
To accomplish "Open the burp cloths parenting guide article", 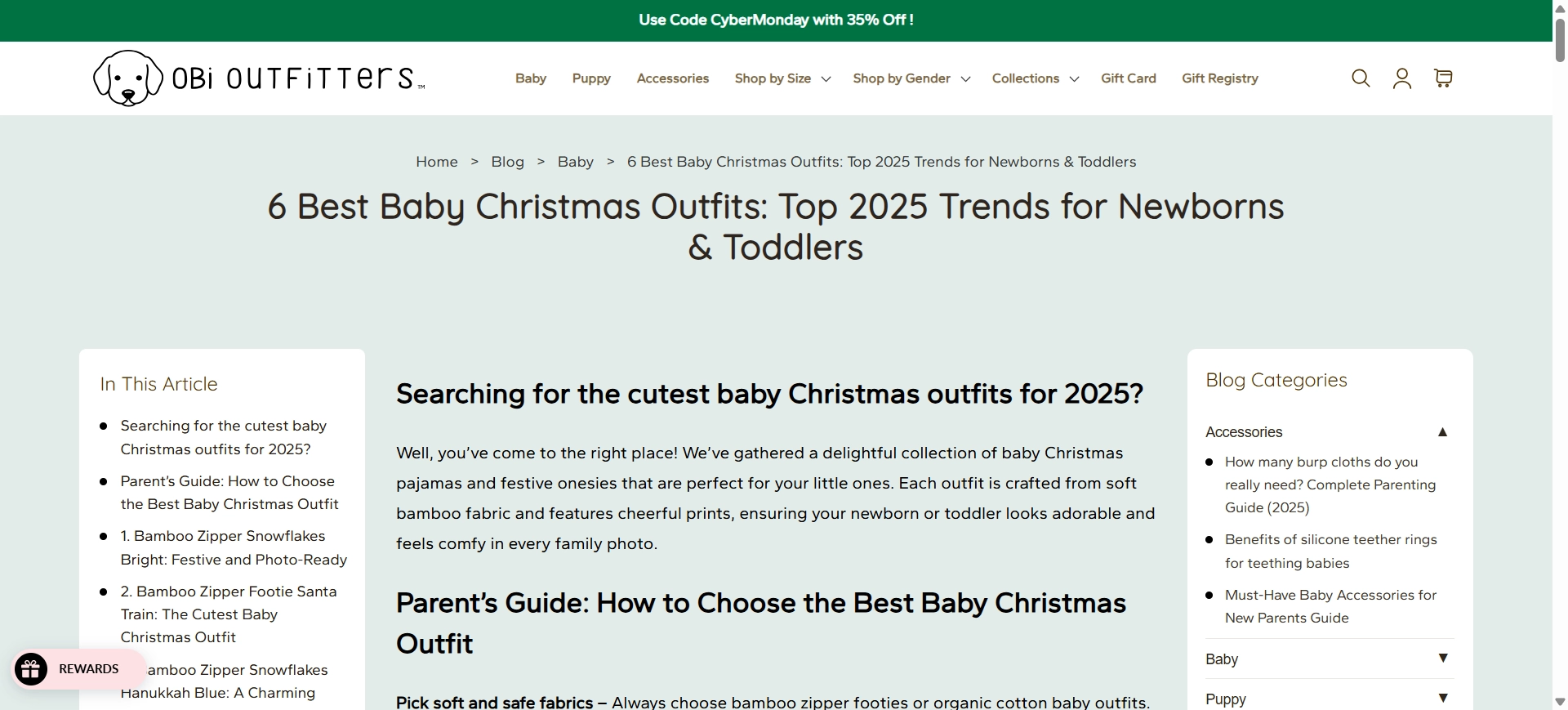I will pyautogui.click(x=1330, y=484).
